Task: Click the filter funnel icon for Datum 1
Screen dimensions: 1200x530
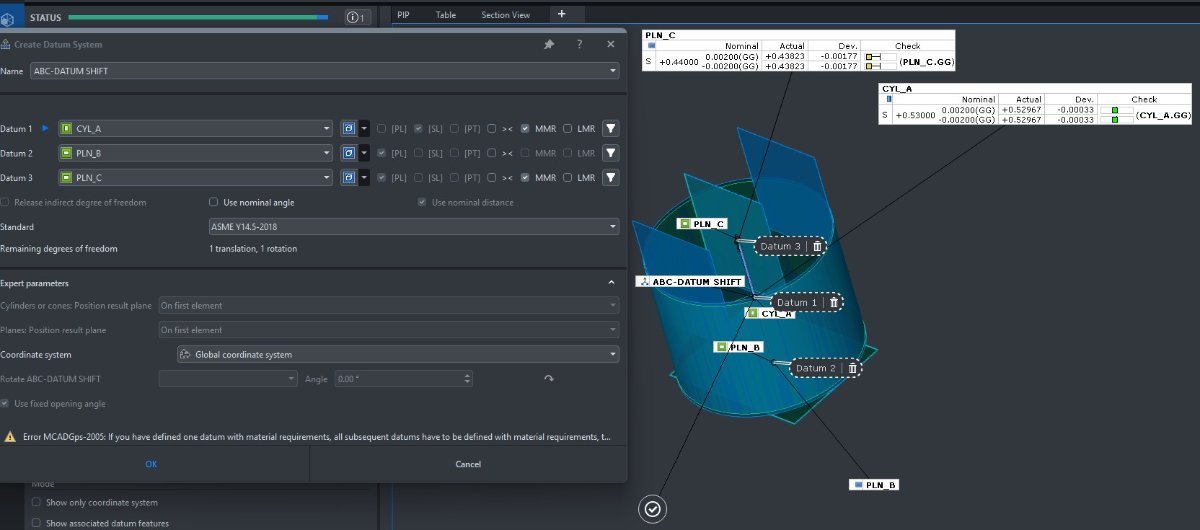Action: point(611,128)
